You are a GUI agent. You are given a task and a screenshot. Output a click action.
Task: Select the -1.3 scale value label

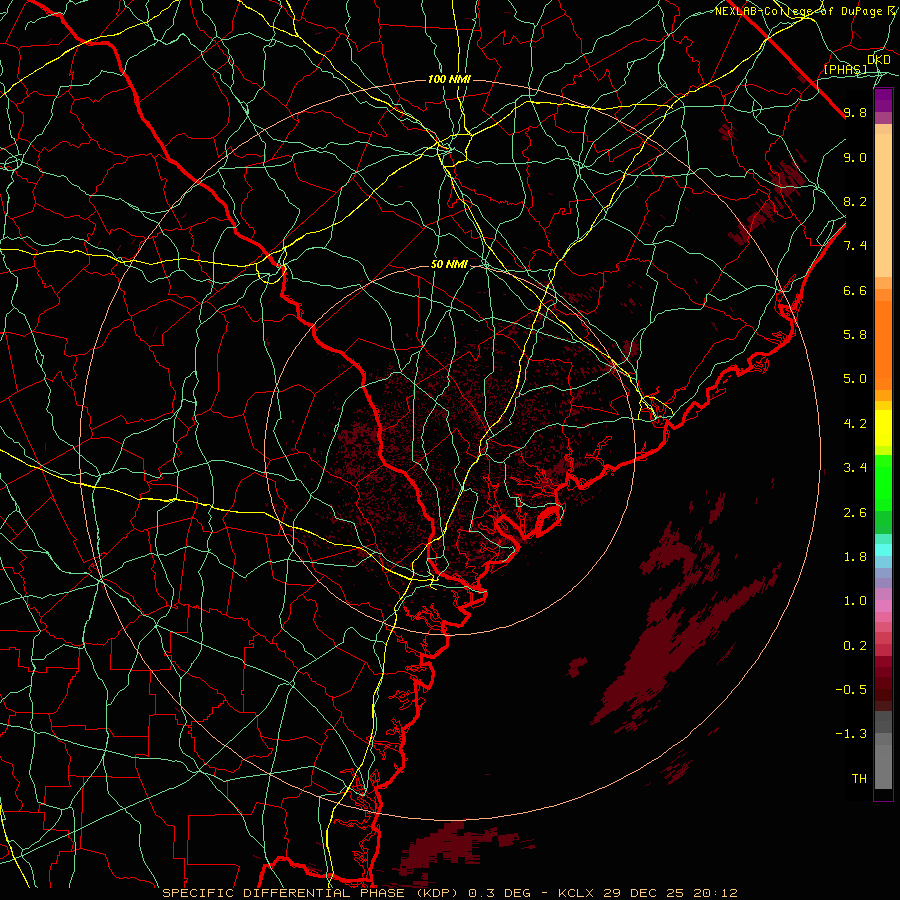click(x=851, y=734)
